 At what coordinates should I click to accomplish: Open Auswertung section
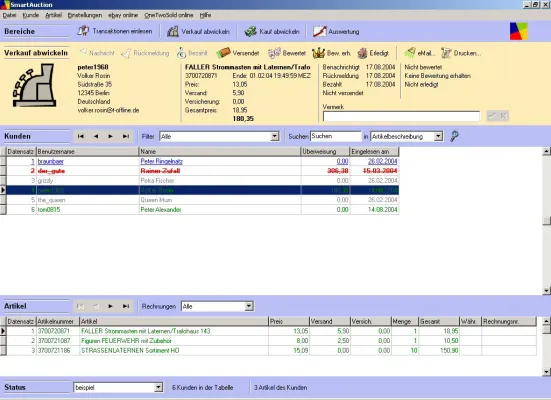336,32
